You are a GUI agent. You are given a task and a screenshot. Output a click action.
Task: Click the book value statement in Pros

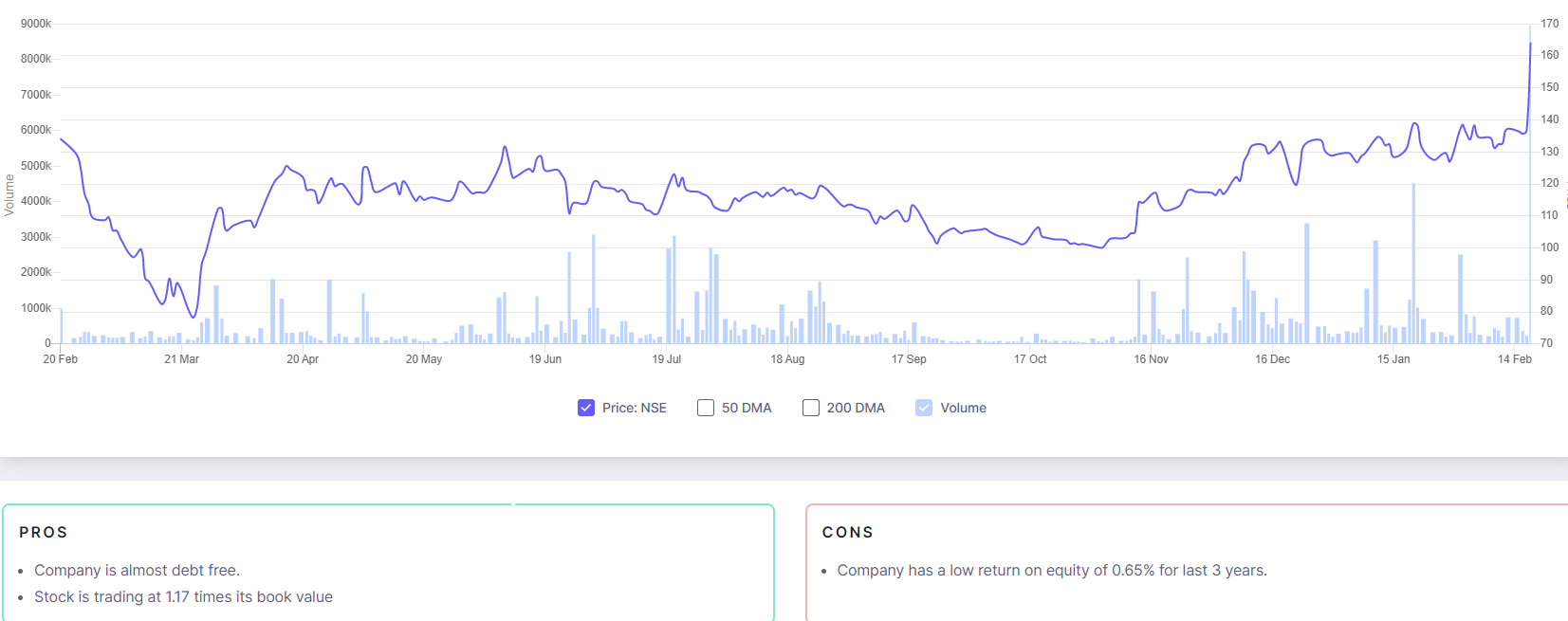point(183,596)
